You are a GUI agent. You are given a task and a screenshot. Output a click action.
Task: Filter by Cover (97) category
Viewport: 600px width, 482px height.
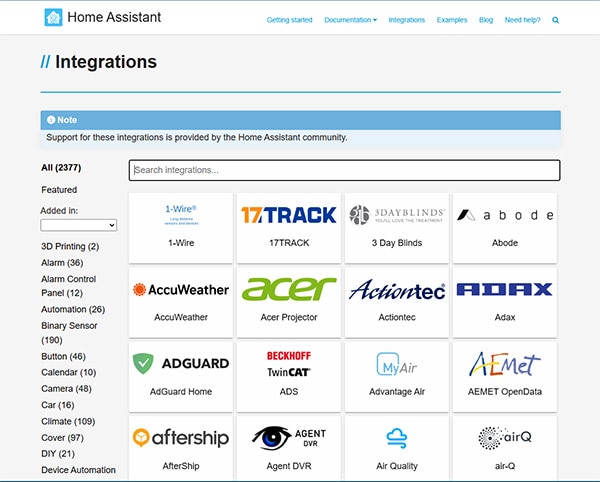[62, 438]
